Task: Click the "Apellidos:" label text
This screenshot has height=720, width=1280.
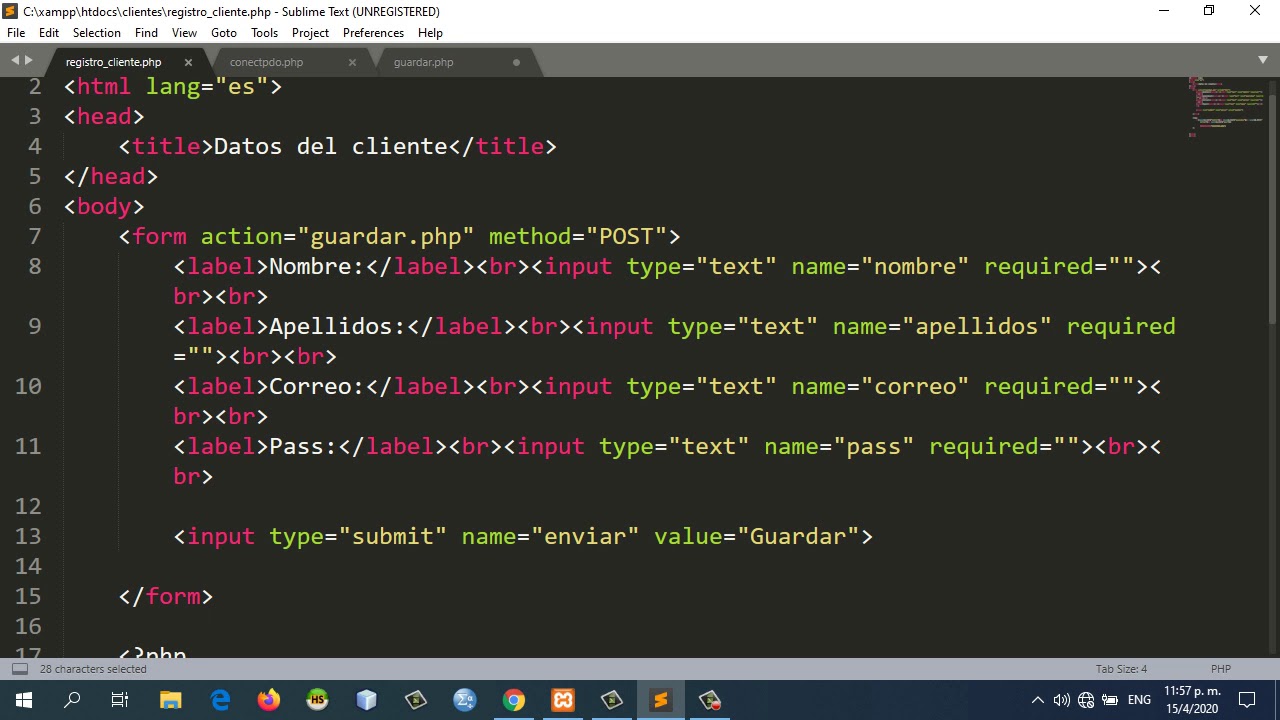Action: pos(337,326)
